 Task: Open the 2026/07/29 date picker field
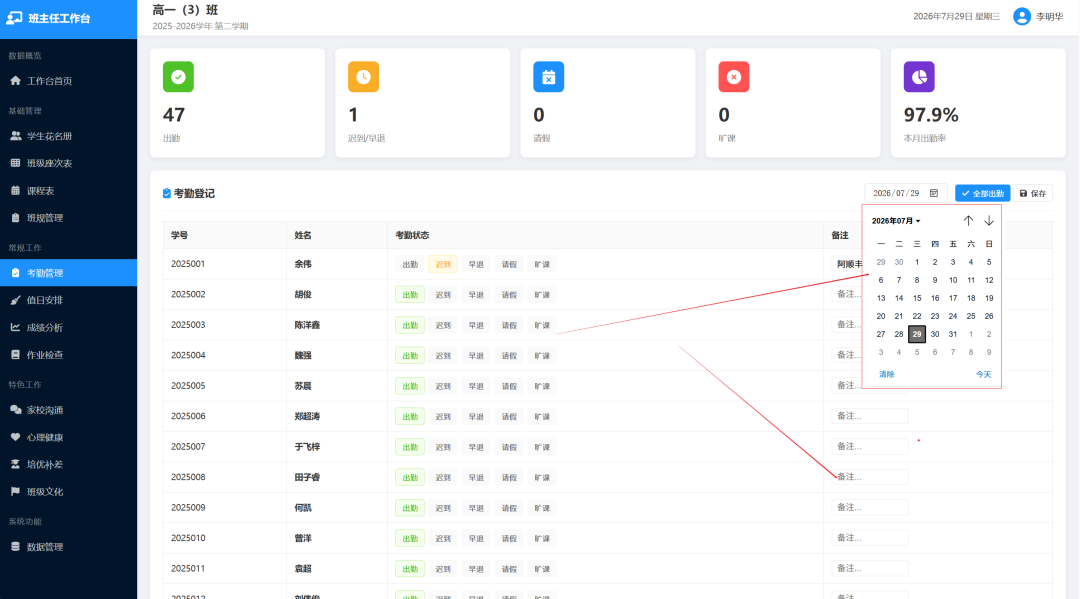(x=906, y=193)
